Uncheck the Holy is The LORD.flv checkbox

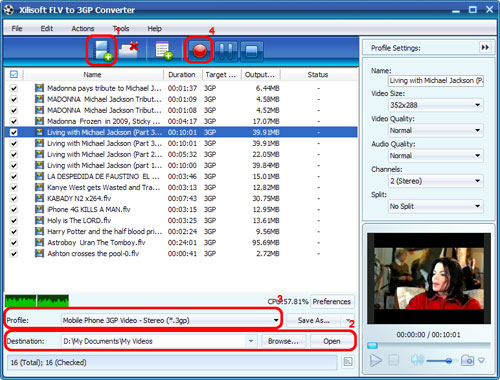click(14, 220)
